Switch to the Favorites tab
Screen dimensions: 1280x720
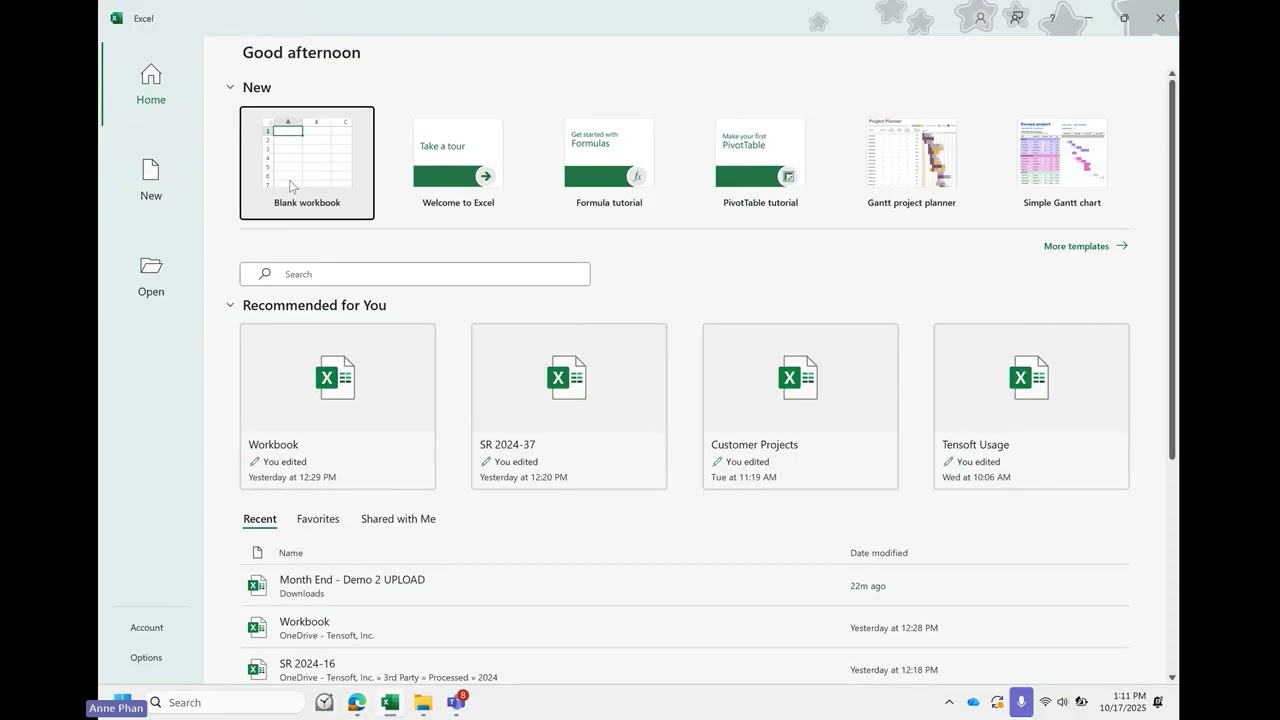point(318,519)
